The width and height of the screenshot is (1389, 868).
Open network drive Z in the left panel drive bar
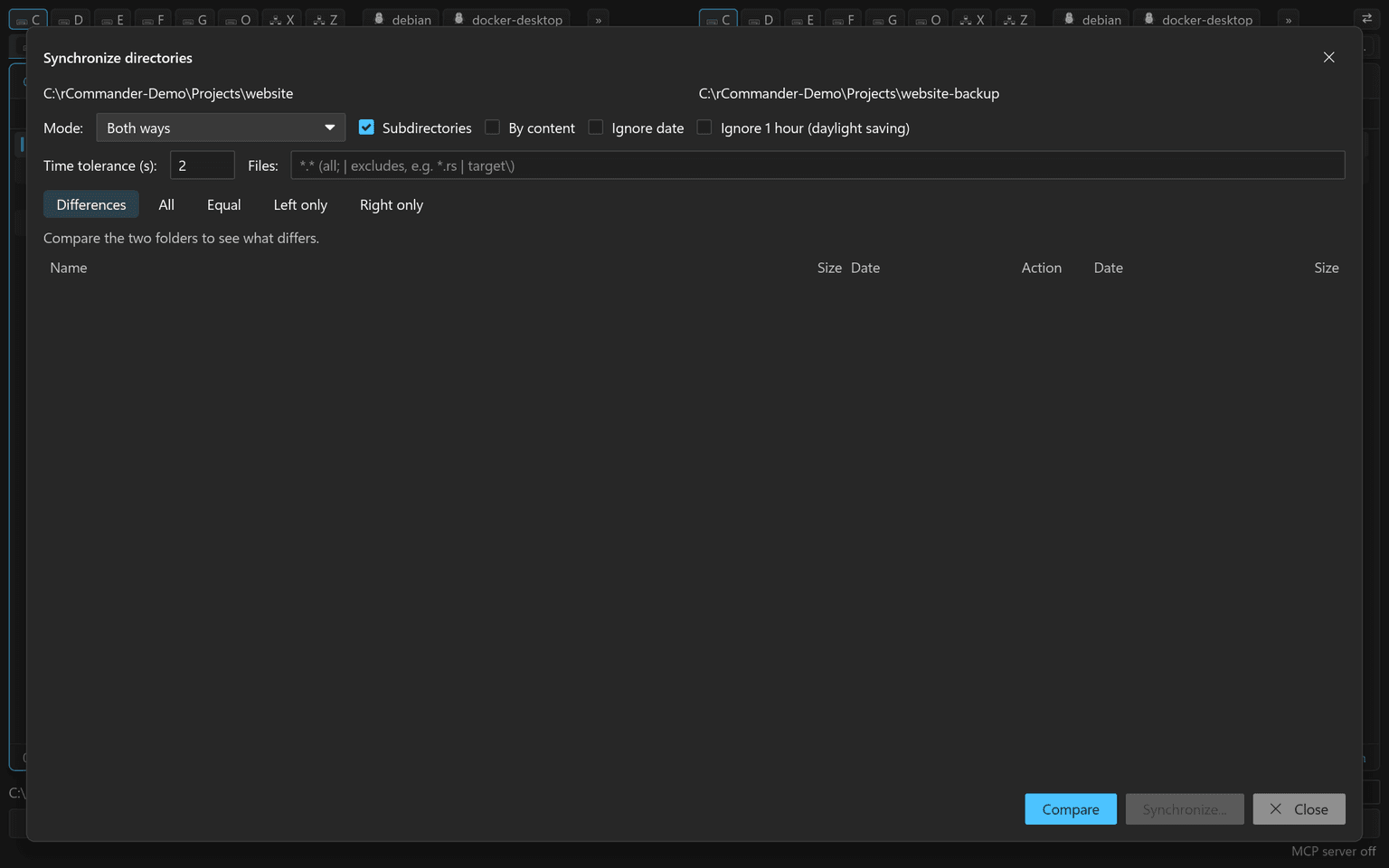click(325, 19)
